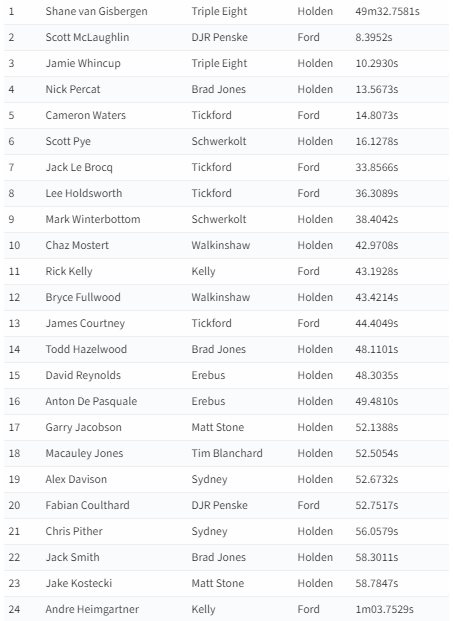Click Andre Heimgartner's time 1m03.7529s
This screenshot has width=453, height=621.
coord(384,609)
